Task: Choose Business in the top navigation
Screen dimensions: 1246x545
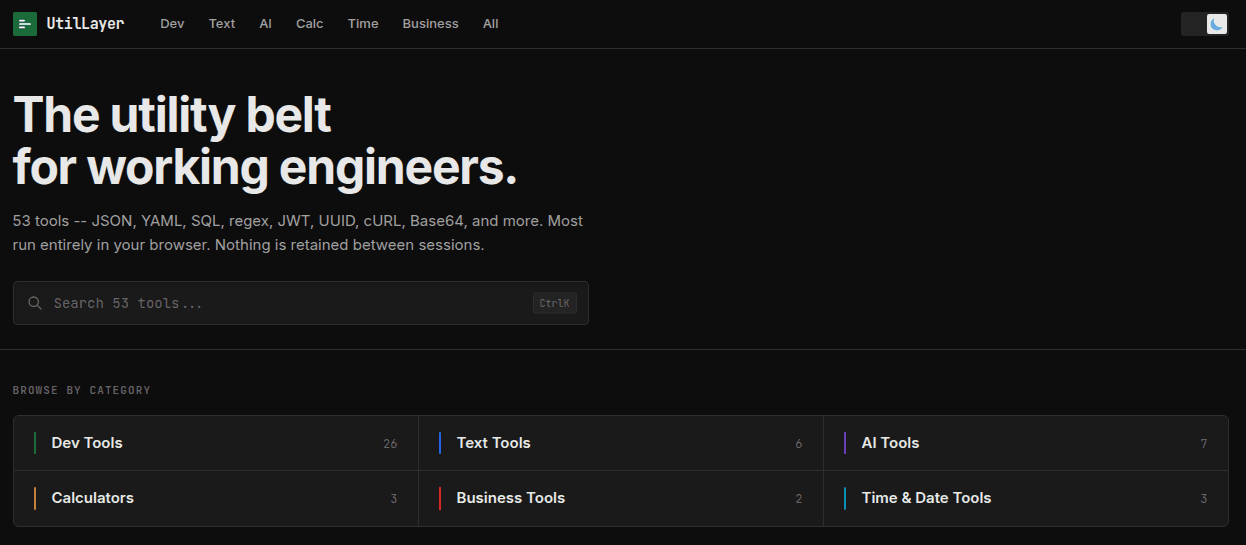Action: point(431,24)
